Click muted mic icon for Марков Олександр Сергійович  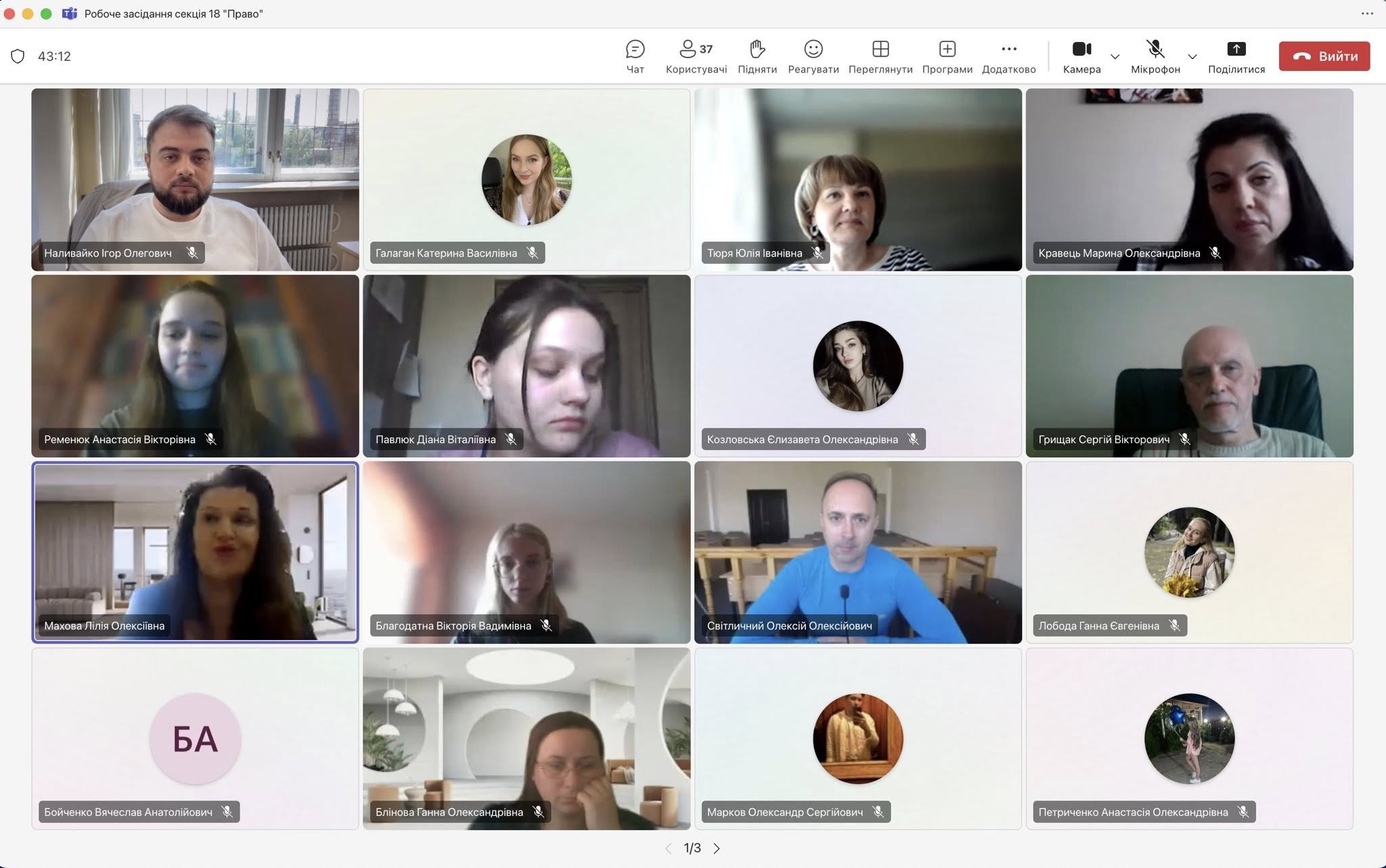[x=878, y=812]
